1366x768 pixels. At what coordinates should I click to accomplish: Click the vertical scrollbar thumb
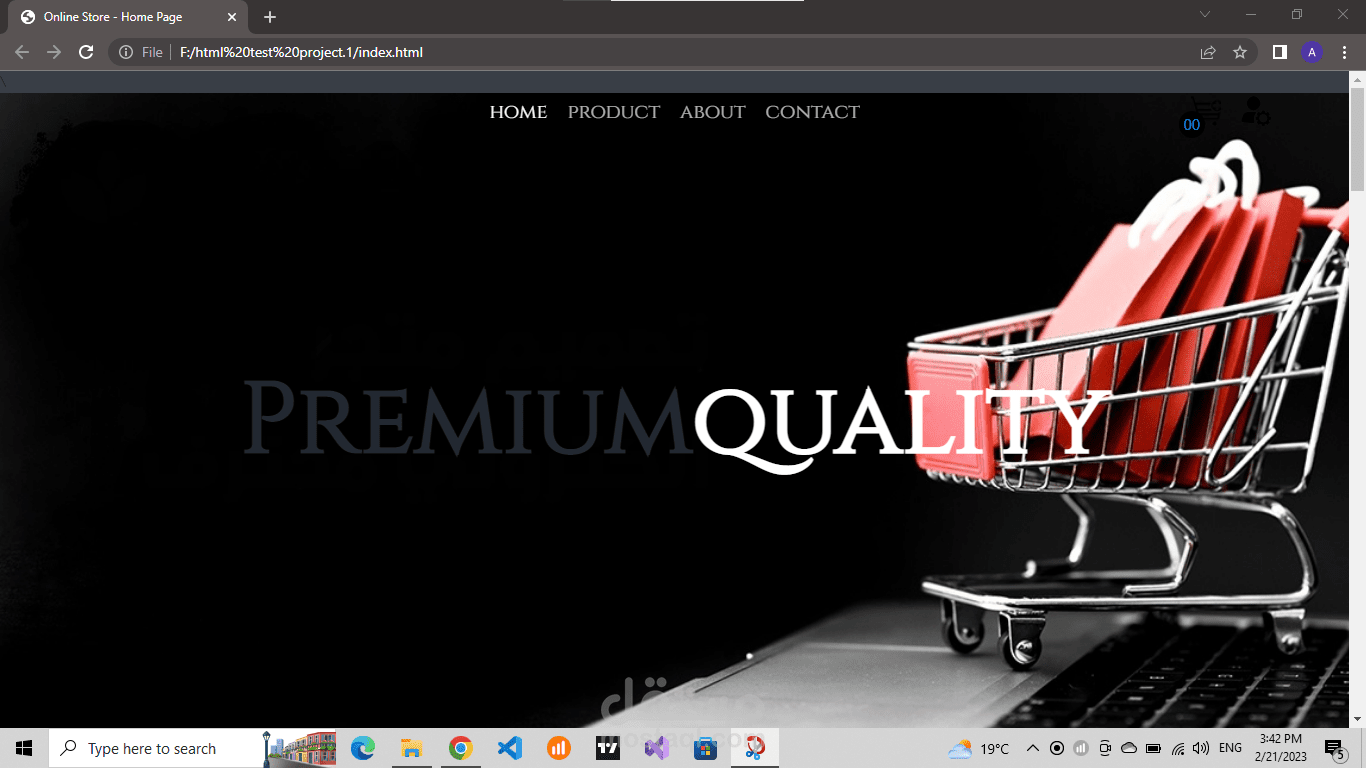click(x=1357, y=140)
